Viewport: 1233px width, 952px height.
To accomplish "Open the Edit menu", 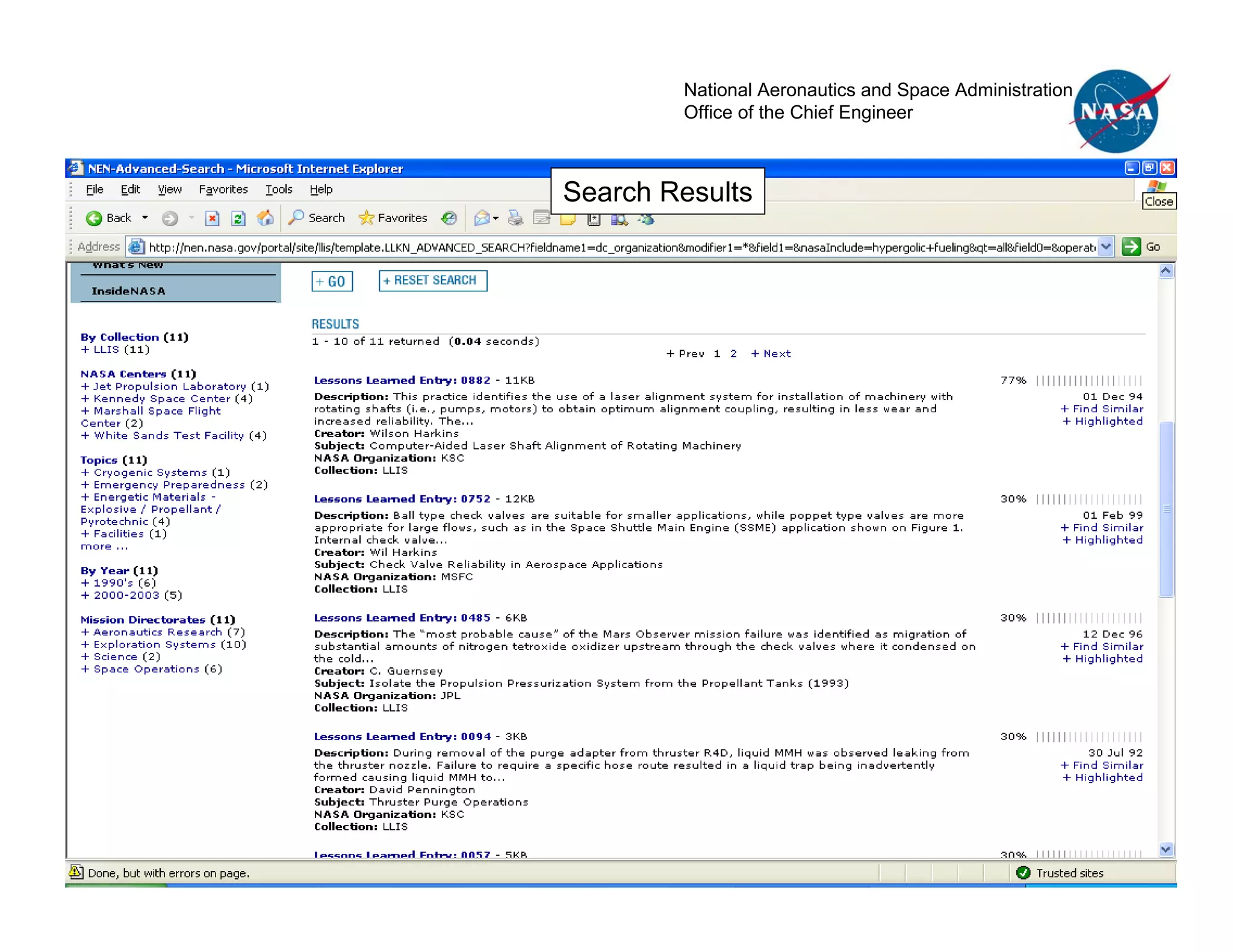I will [x=130, y=190].
